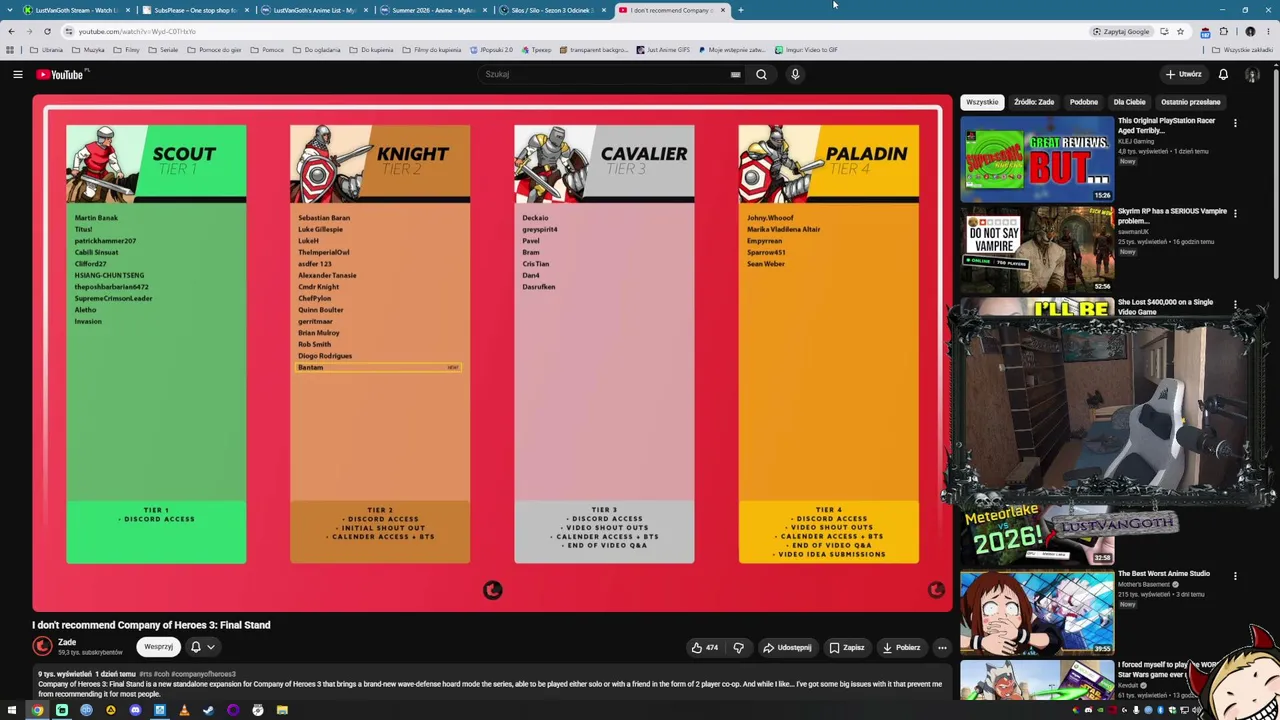Open the Muzyka bookmarks folder
The width and height of the screenshot is (1280, 720).
tap(87, 50)
